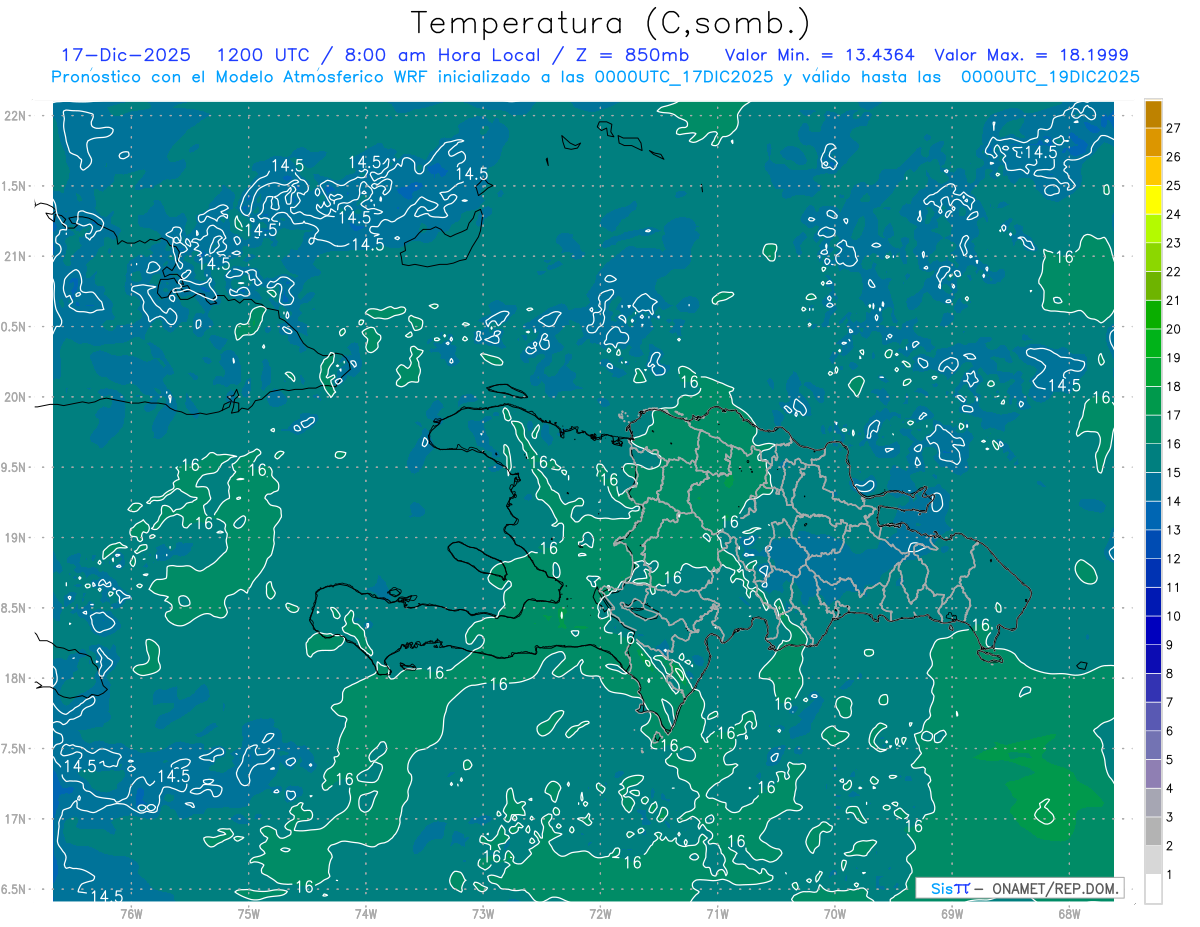This screenshot has width=1200, height=927.
Task: Click the "1.5N" latitude axis label
Action: 15,186
